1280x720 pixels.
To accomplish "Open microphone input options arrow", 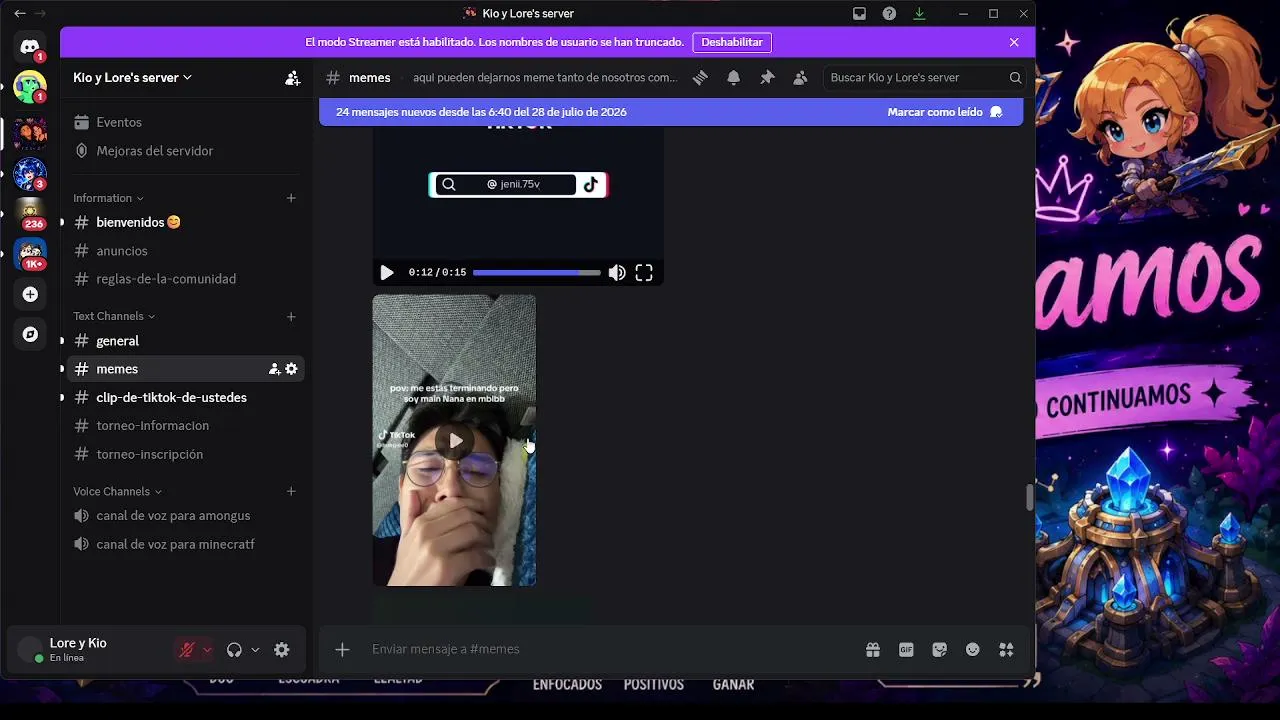I will 207,650.
